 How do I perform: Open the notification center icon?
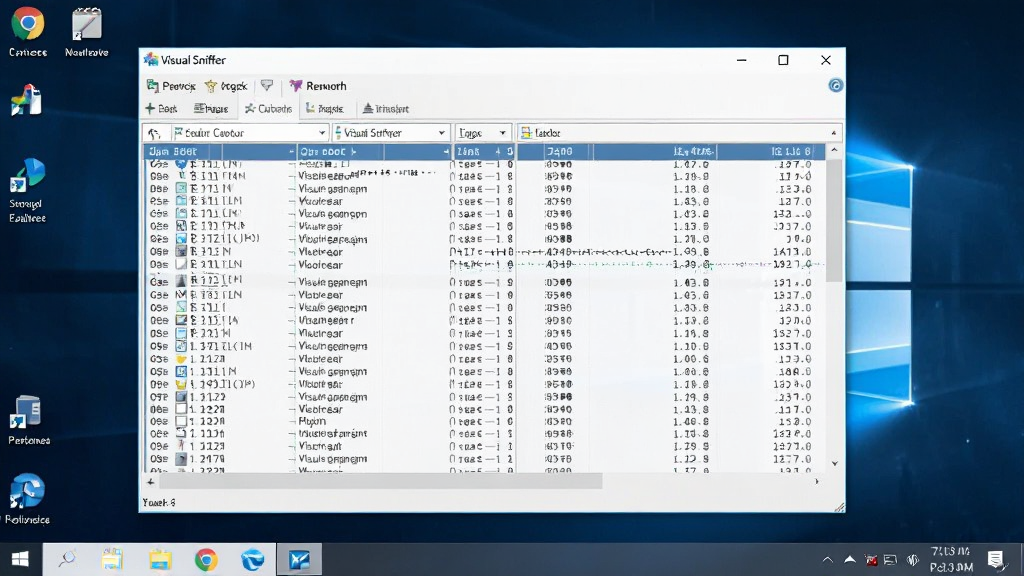[x=995, y=560]
